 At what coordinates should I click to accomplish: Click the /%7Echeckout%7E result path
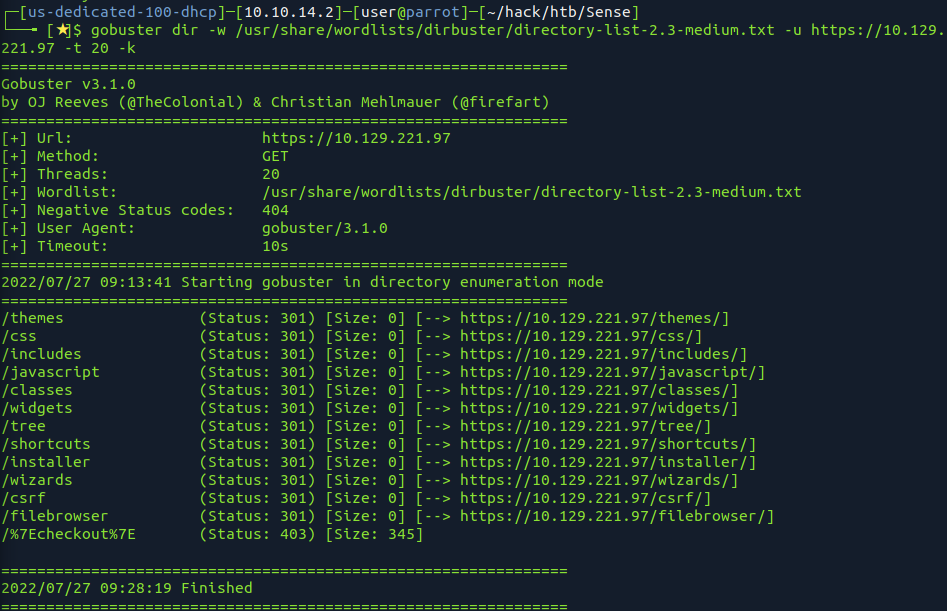(x=68, y=534)
